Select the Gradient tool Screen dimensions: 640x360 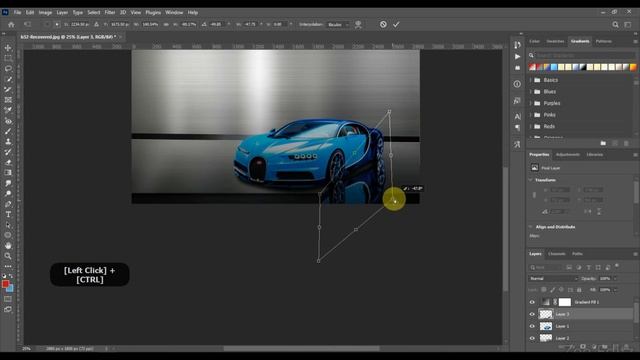(x=8, y=173)
